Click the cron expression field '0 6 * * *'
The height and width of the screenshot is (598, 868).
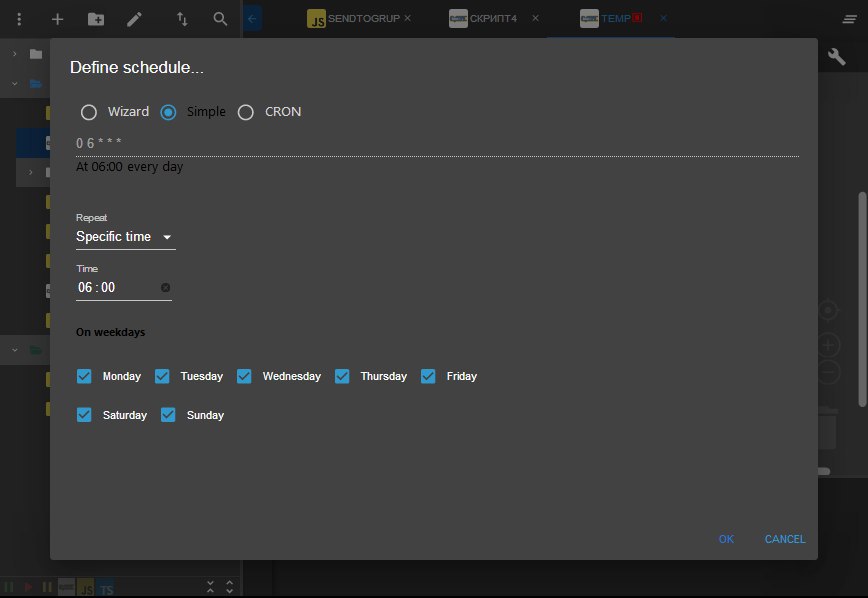[x=437, y=143]
